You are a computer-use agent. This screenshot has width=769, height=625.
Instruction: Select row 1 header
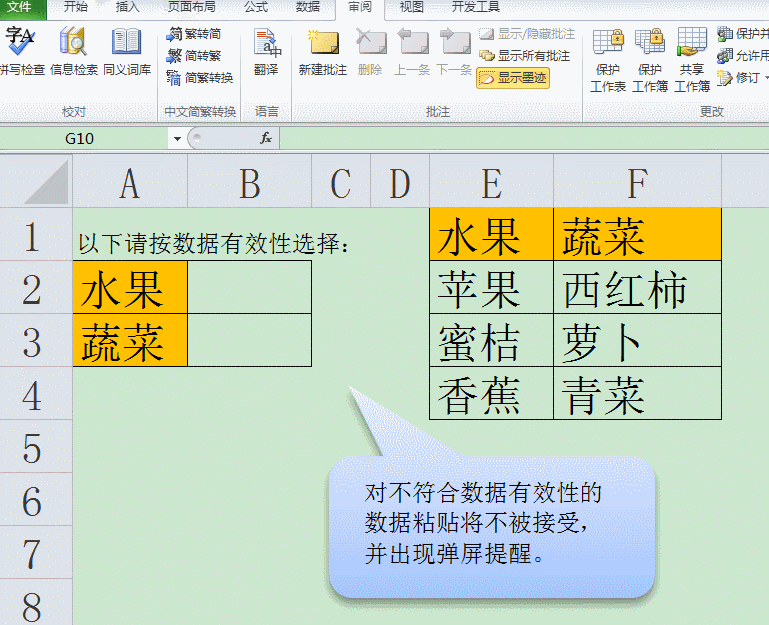pos(36,234)
